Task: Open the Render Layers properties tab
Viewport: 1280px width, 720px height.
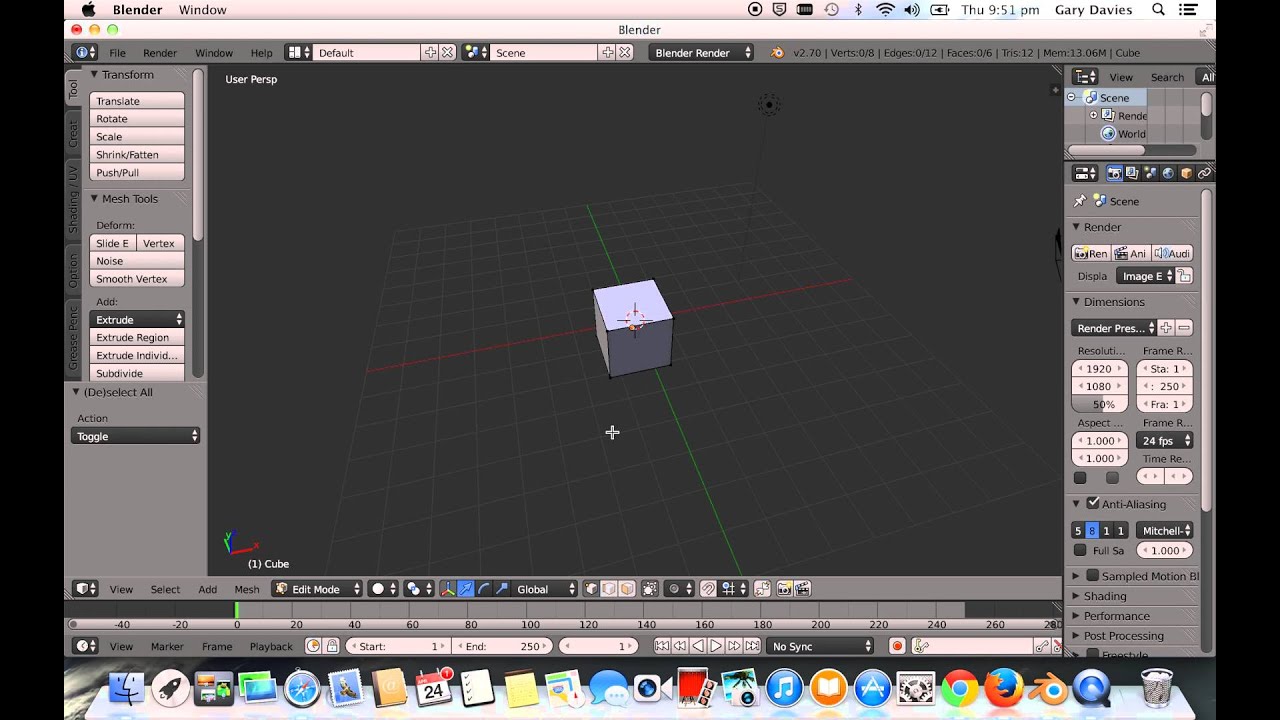Action: pos(1132,173)
